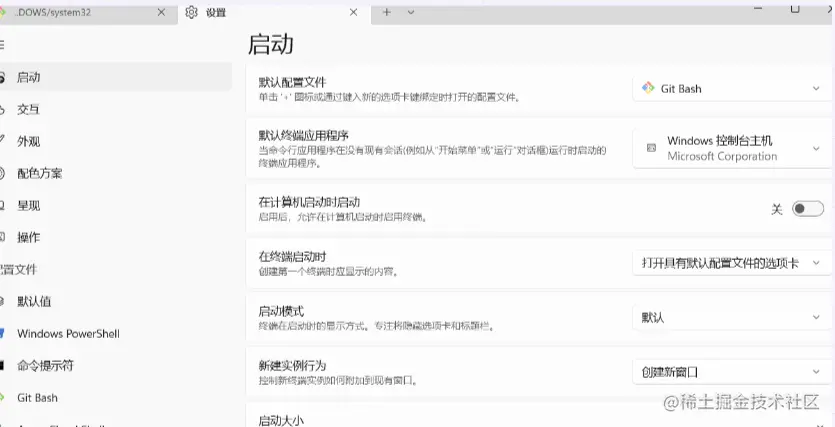Open the 外观 settings page
This screenshot has height=427, width=835.
(116, 141)
